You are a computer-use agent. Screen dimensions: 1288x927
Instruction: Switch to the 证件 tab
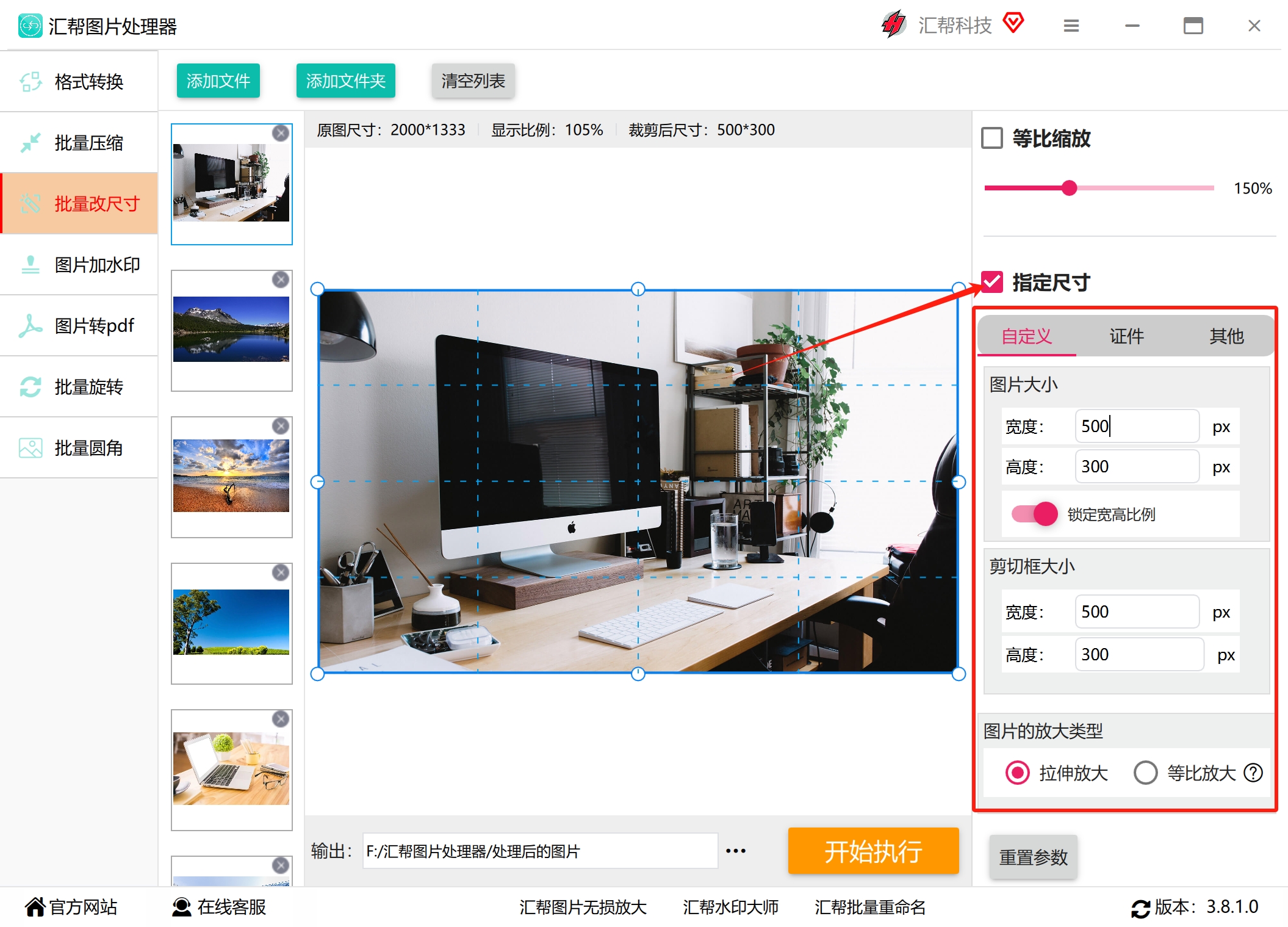point(1126,336)
